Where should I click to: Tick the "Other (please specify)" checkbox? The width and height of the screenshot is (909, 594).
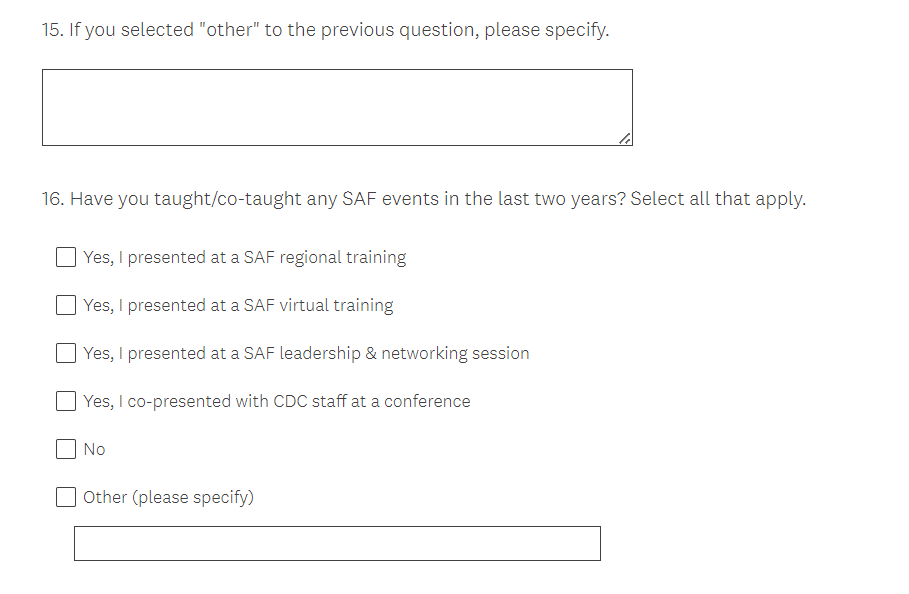click(x=66, y=497)
